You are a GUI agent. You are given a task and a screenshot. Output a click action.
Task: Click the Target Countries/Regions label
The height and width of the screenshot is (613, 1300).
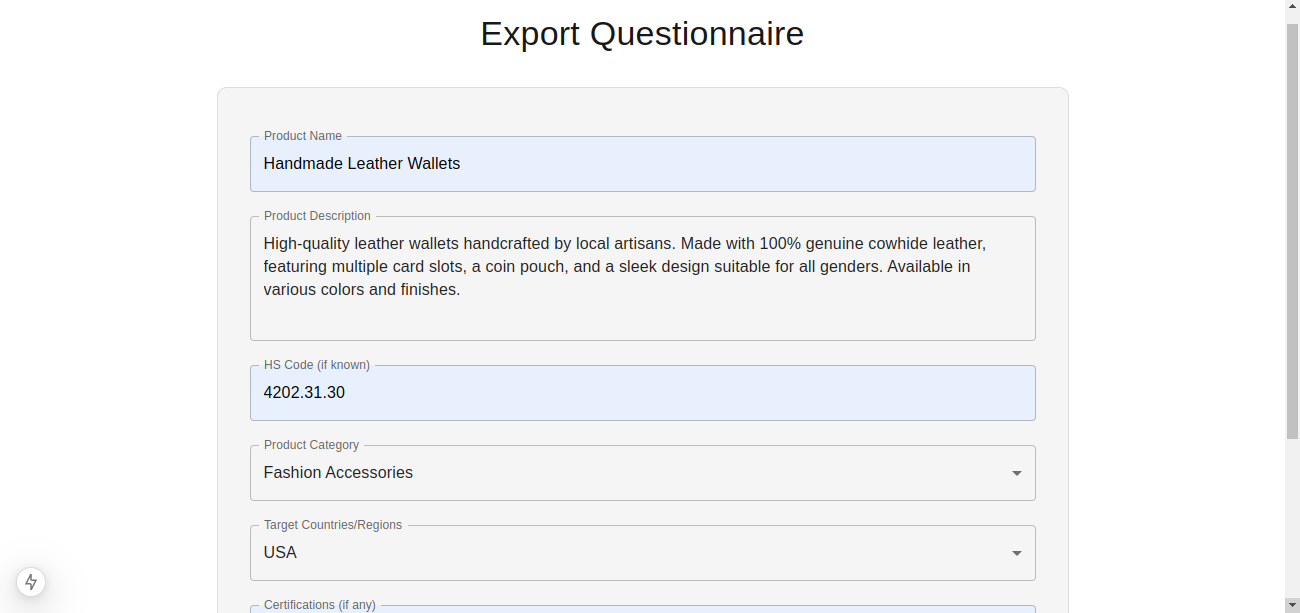pyautogui.click(x=332, y=524)
